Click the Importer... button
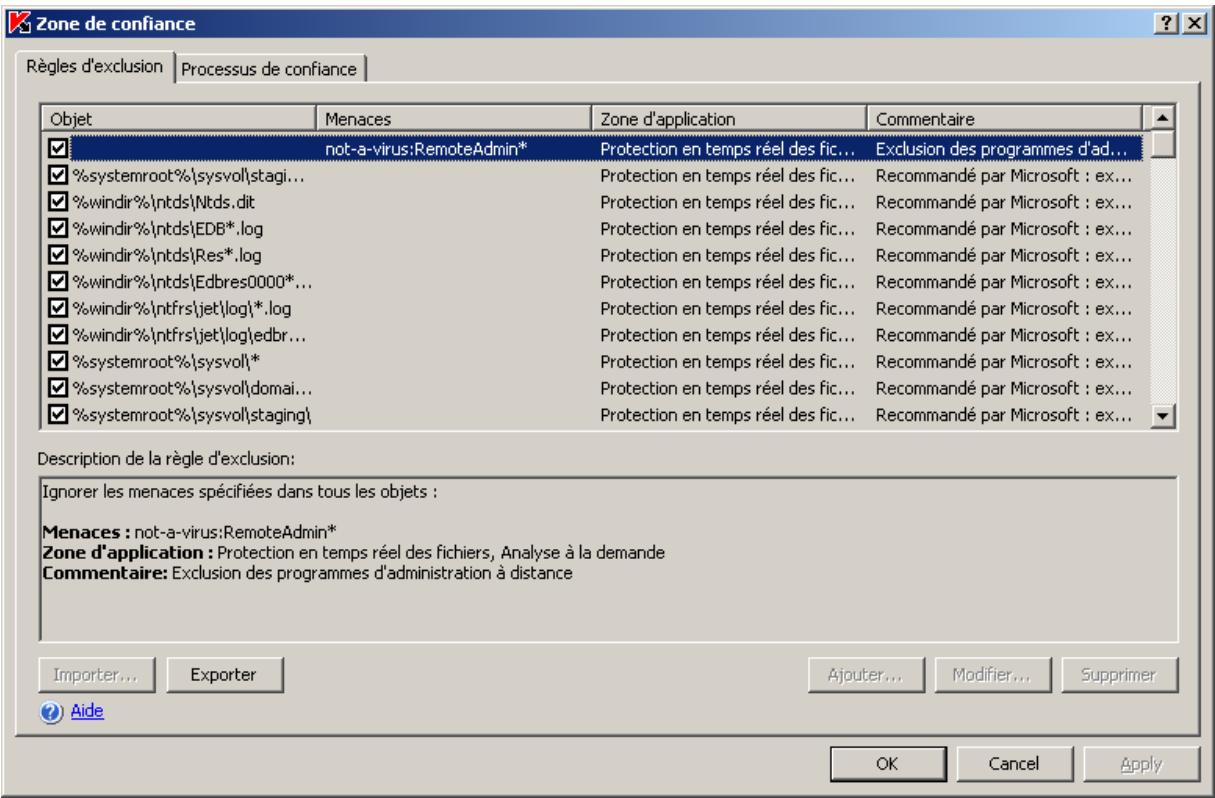1215x798 pixels. [99, 675]
